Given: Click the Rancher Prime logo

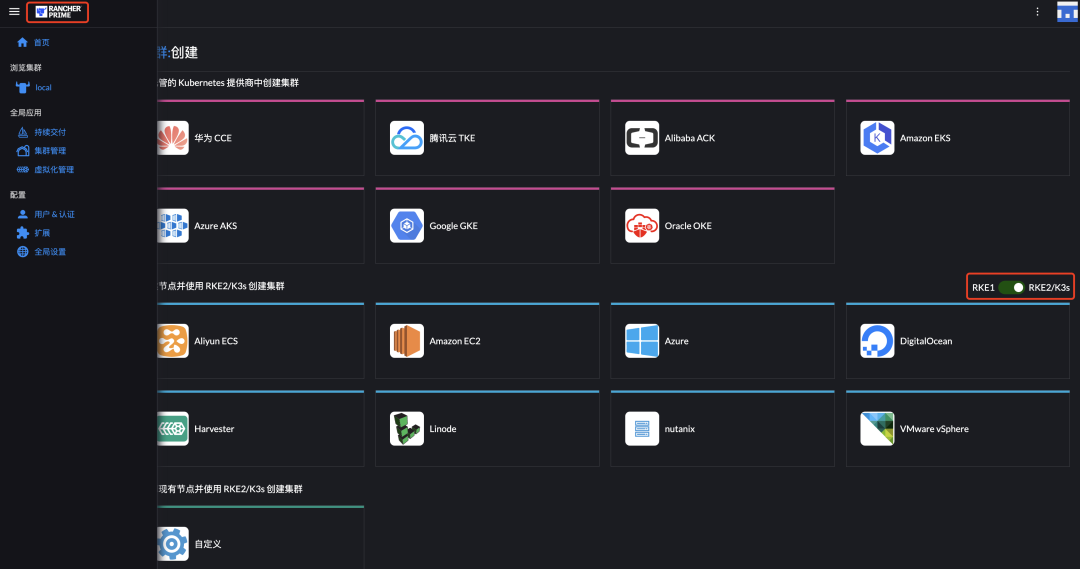Looking at the screenshot, I should (58, 12).
